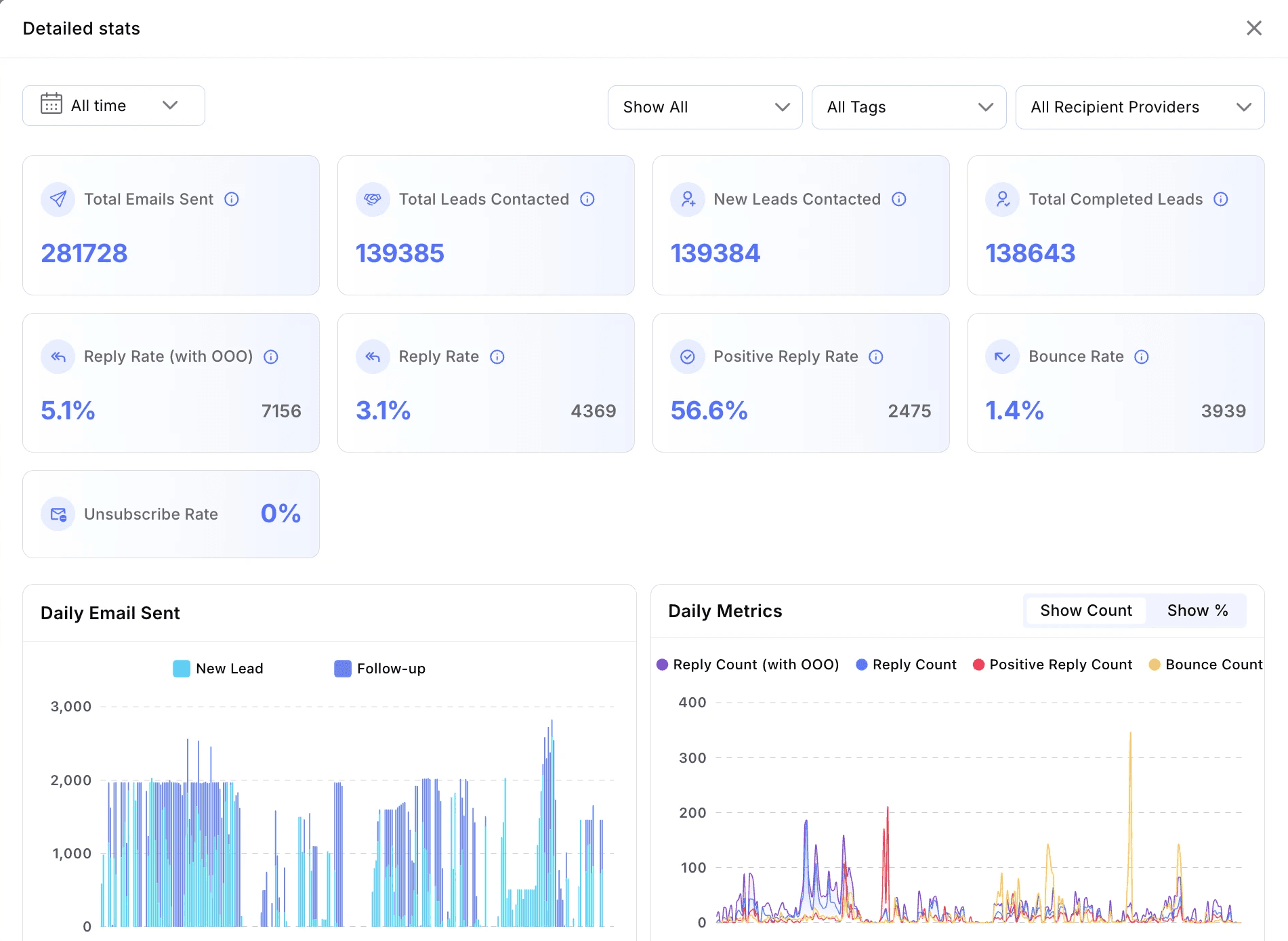Toggle the New Lead legend series
The width and height of the screenshot is (1288, 941).
[x=218, y=669]
